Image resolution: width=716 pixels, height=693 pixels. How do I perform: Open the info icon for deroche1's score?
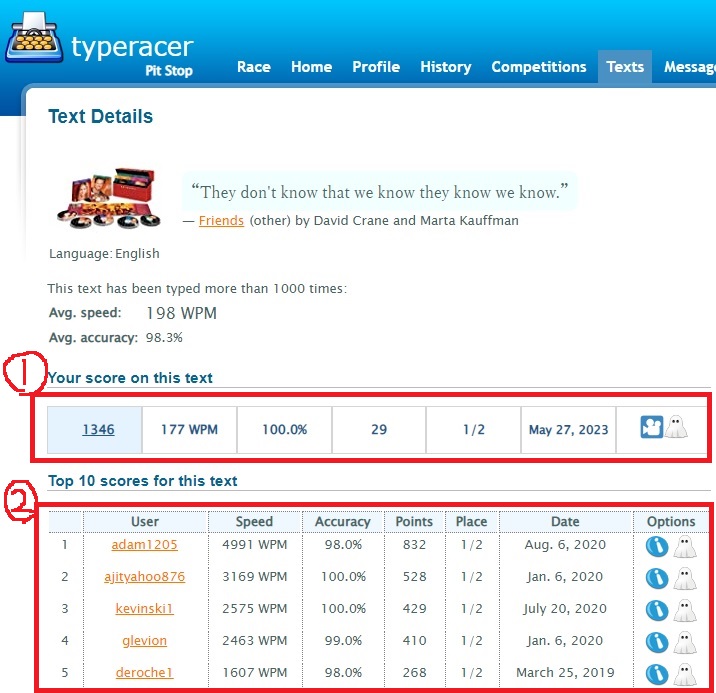pos(657,674)
